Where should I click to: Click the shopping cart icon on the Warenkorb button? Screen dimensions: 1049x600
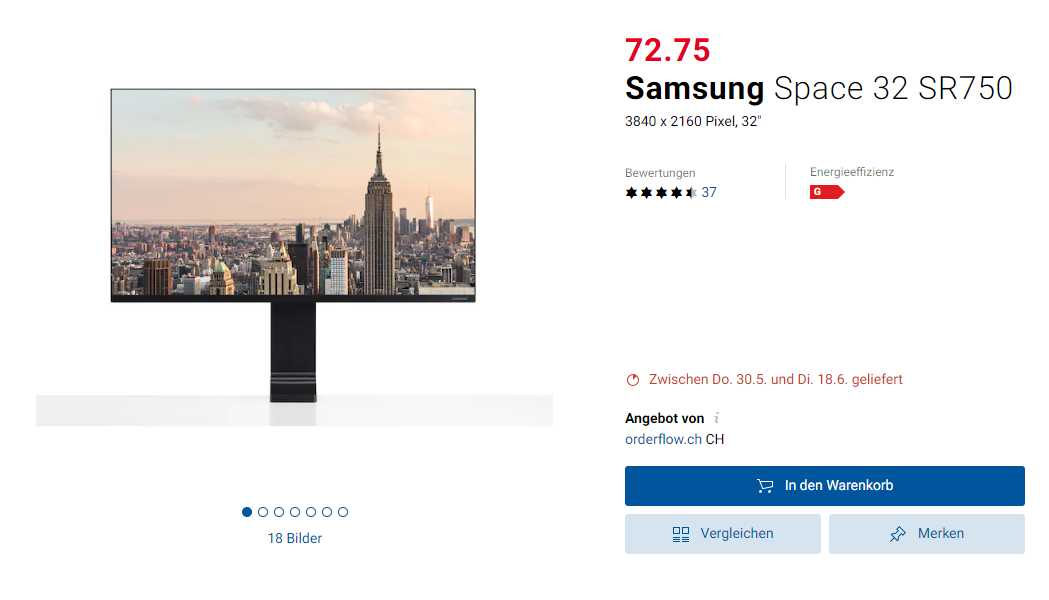765,486
